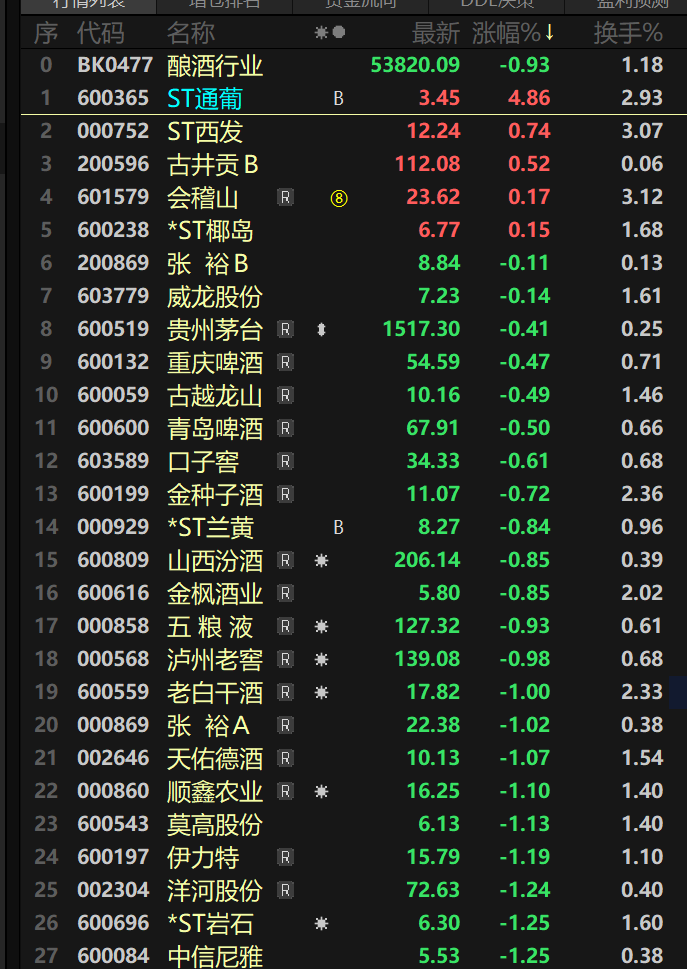
Task: Sort by the 换手% column header
Action: coord(628,33)
